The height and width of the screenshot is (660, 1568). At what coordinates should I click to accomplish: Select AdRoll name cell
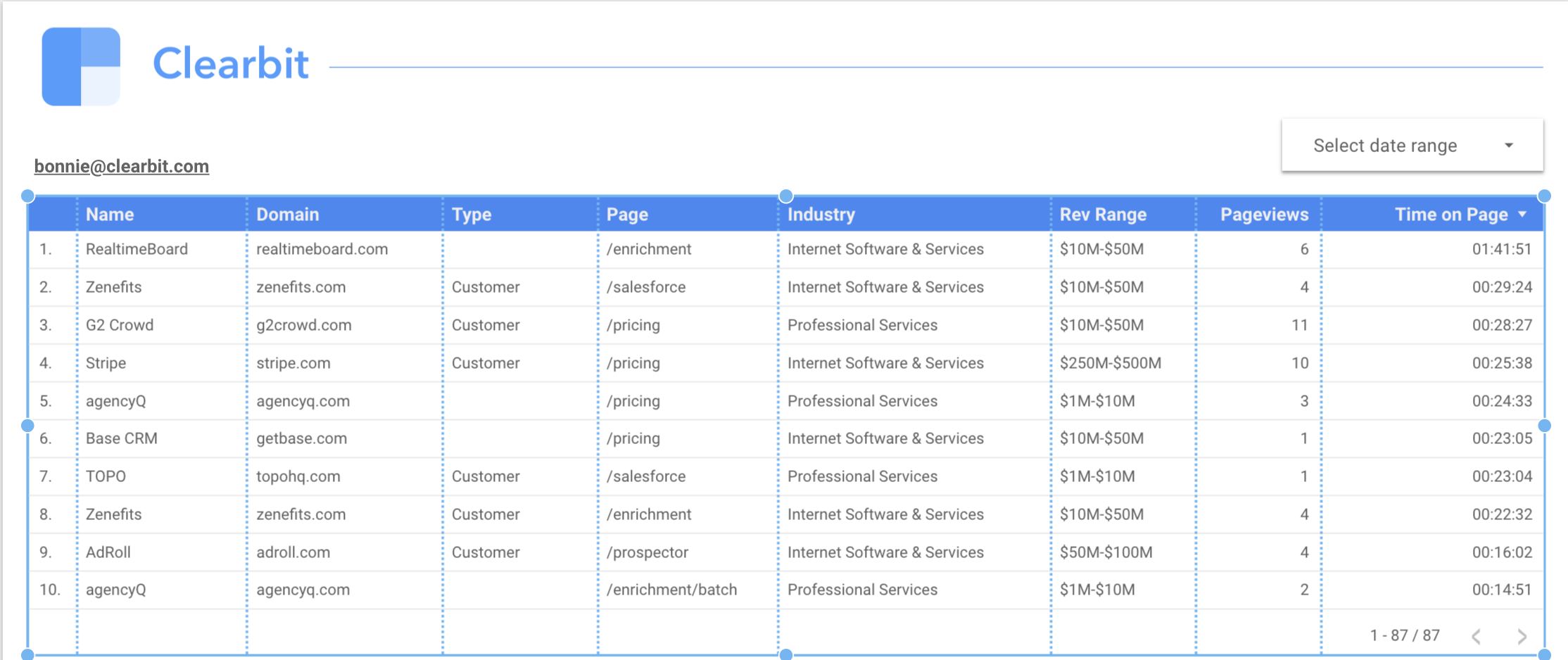coord(108,552)
